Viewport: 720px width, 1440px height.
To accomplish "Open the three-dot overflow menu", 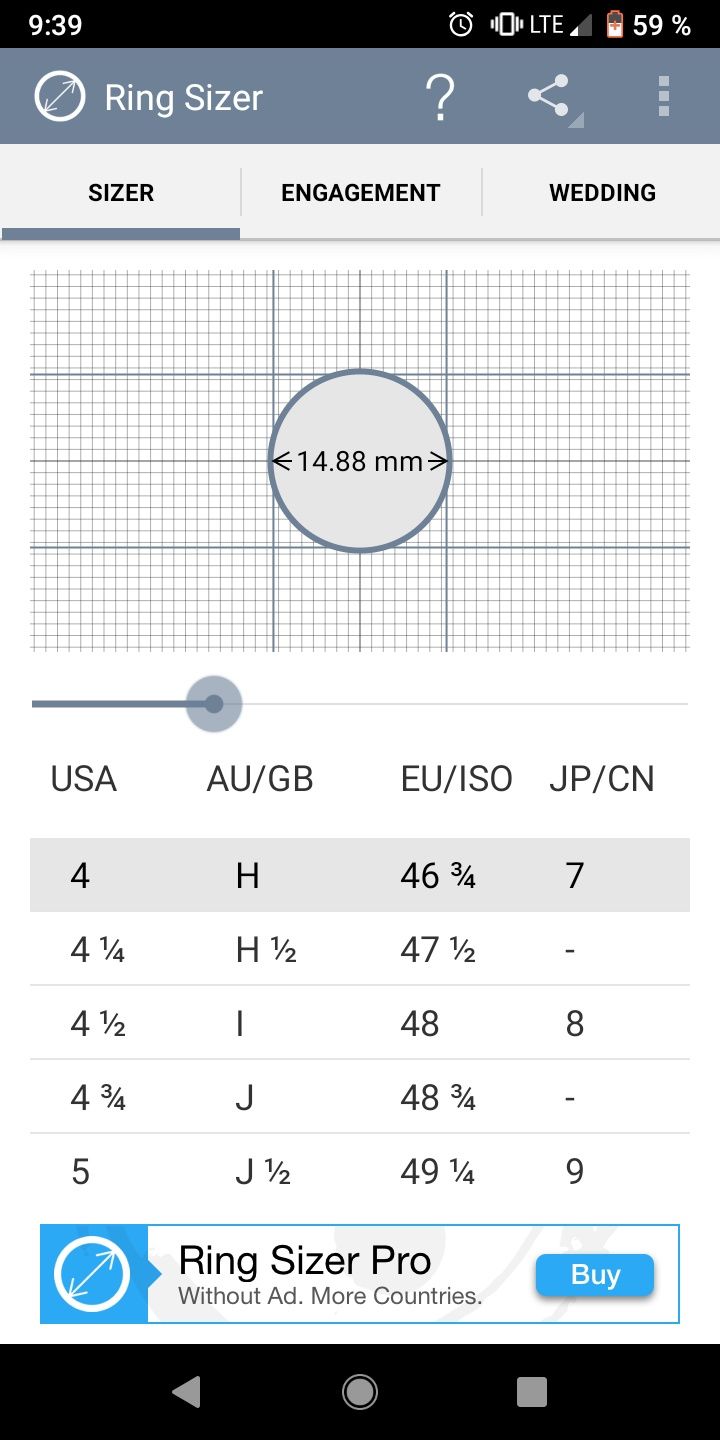I will pyautogui.click(x=663, y=97).
